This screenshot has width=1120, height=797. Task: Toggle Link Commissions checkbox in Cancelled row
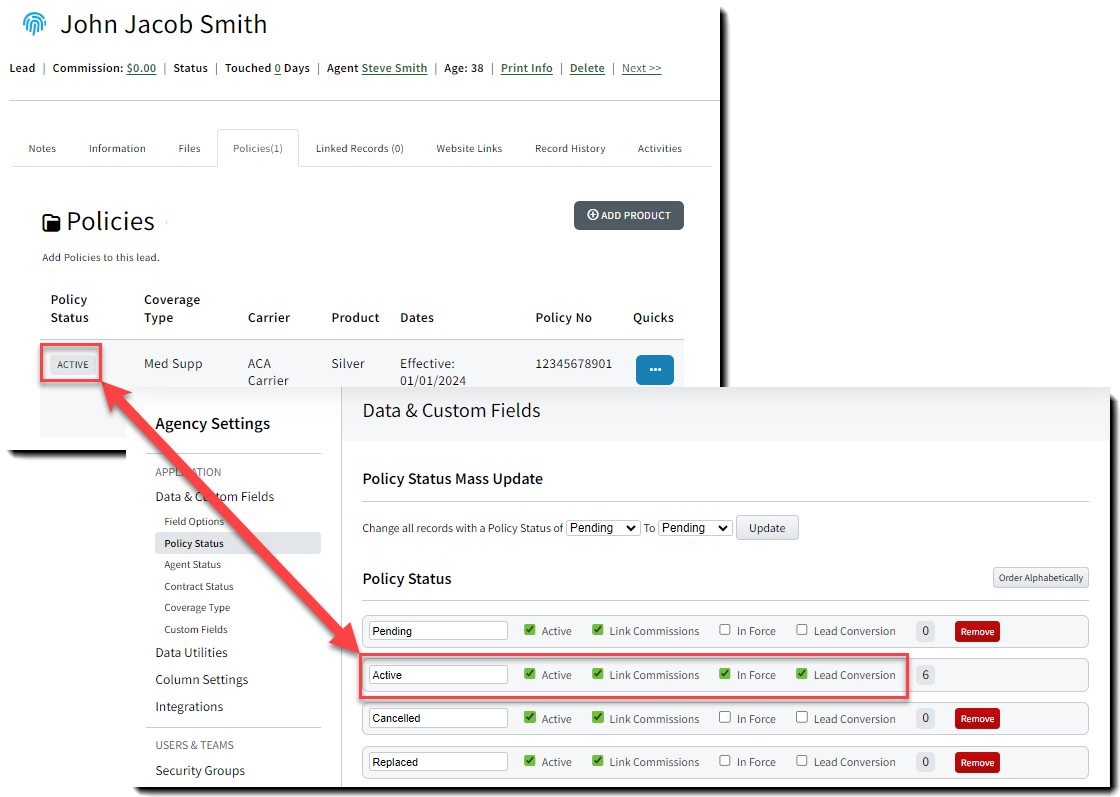click(x=598, y=717)
